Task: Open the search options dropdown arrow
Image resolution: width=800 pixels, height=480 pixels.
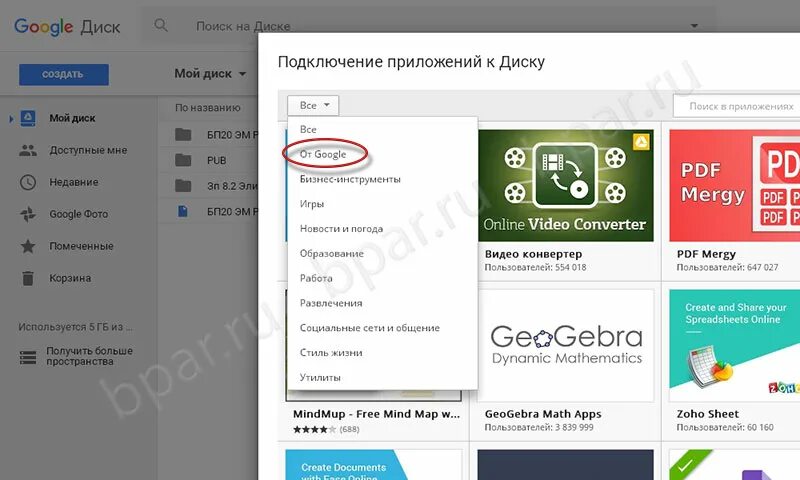Action: click(x=694, y=26)
